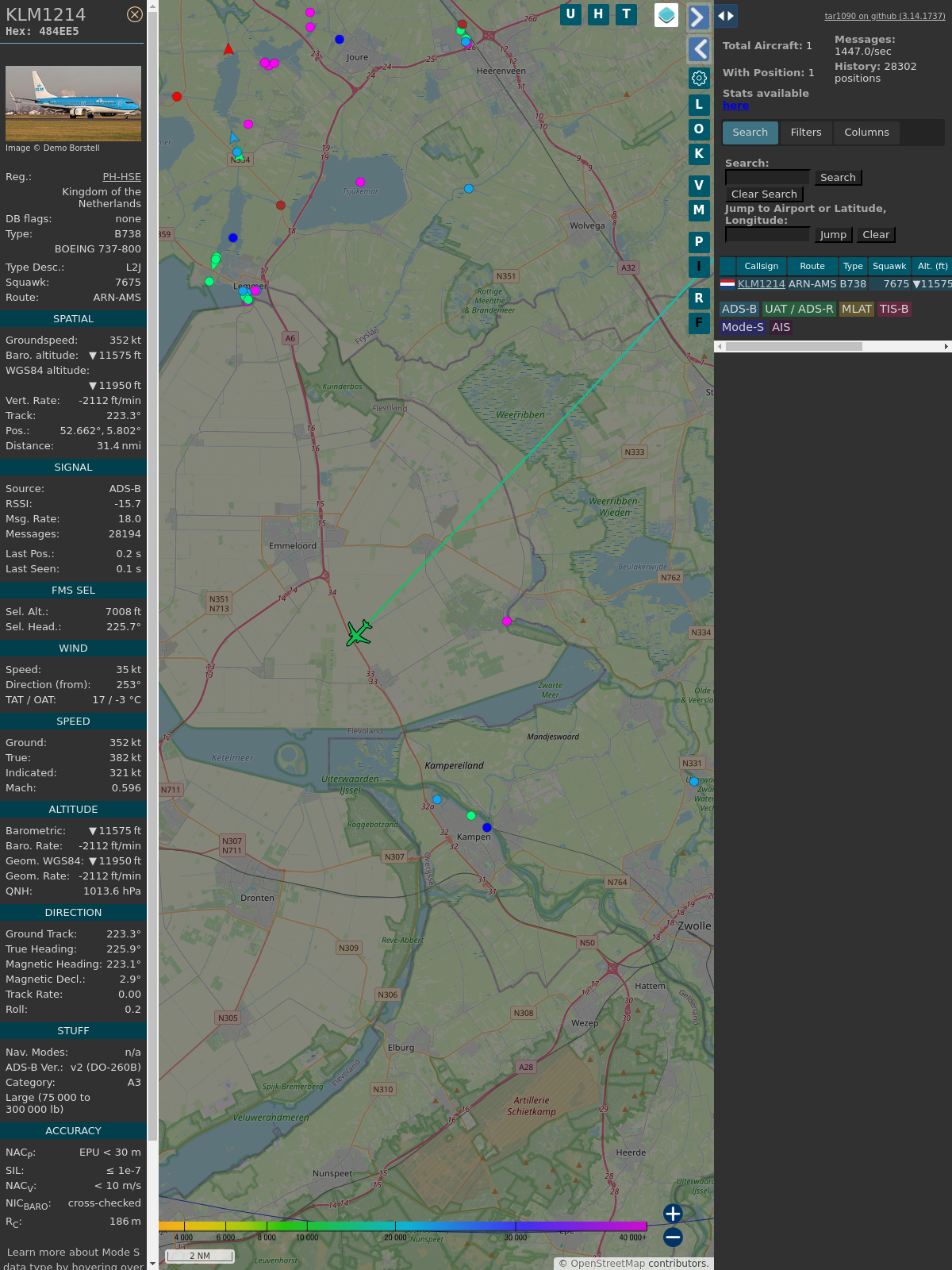Click the Jump button
This screenshot has width=952, height=1270.
coord(833,235)
